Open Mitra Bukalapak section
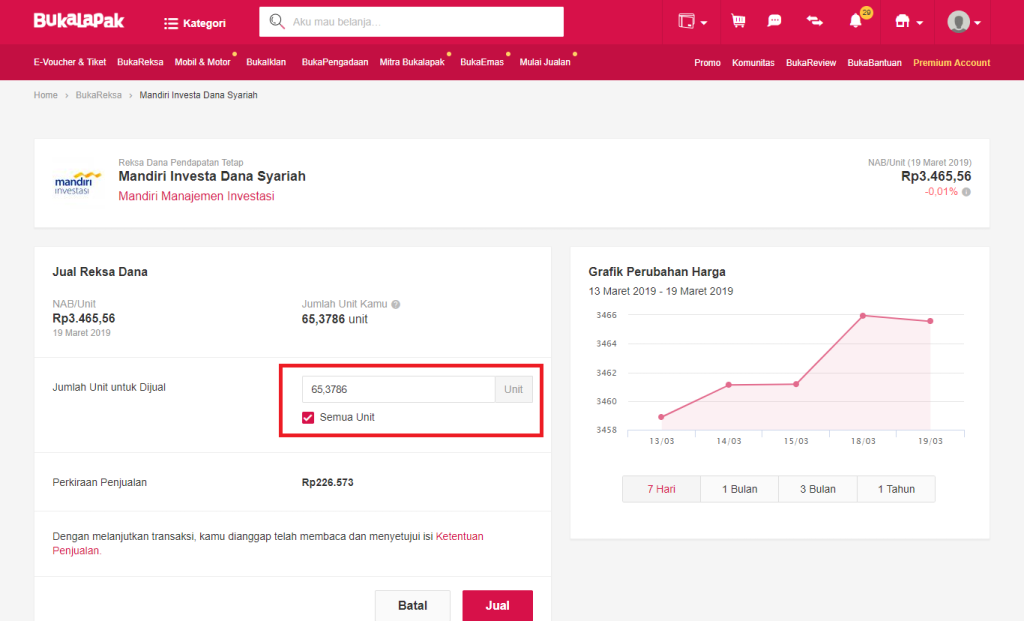 pyautogui.click(x=412, y=62)
